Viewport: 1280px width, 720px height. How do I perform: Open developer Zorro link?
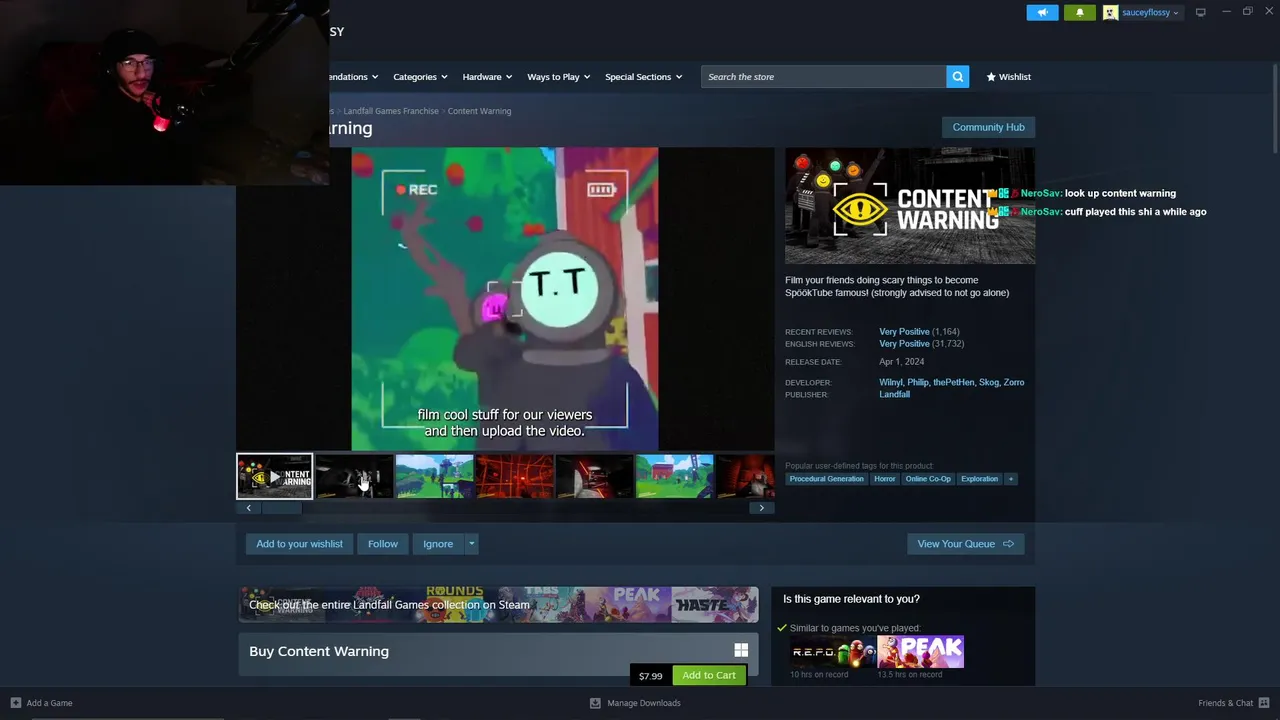(1014, 382)
